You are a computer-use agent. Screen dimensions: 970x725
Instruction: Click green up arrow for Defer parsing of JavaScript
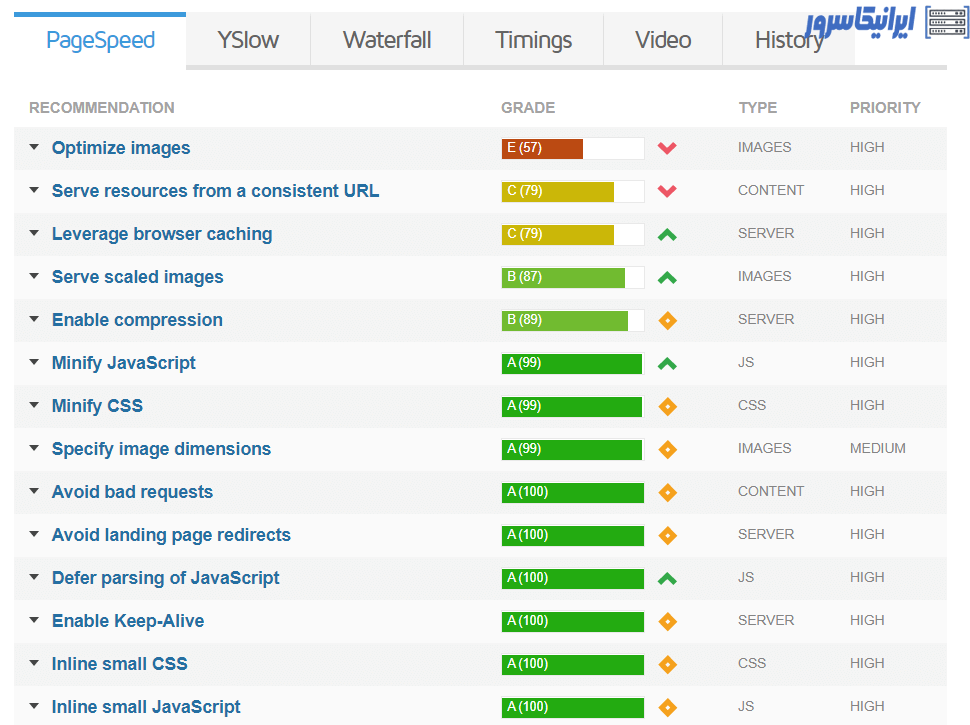[x=667, y=578]
